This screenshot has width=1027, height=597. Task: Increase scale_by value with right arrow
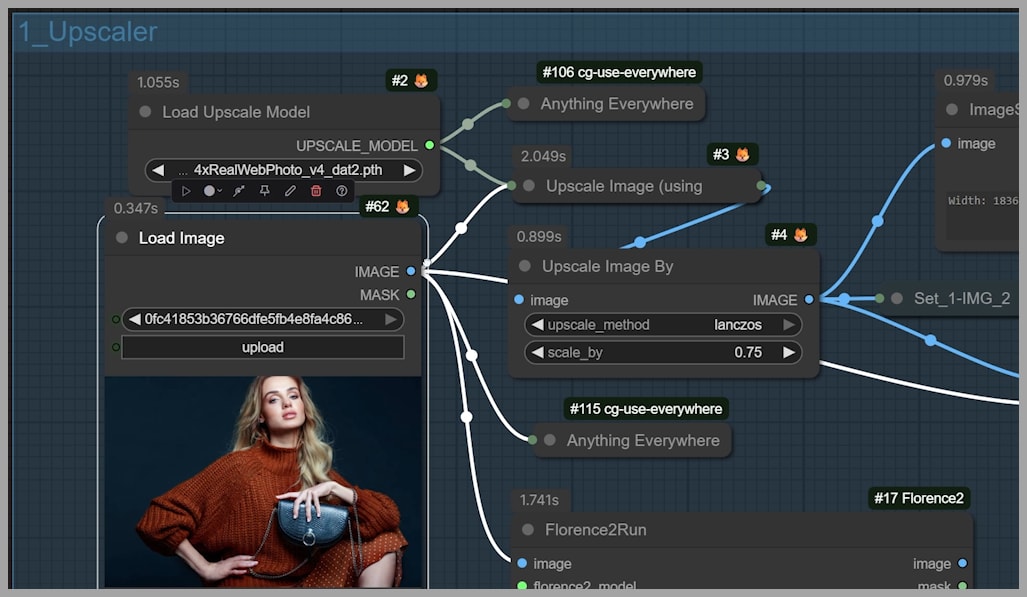(x=789, y=353)
